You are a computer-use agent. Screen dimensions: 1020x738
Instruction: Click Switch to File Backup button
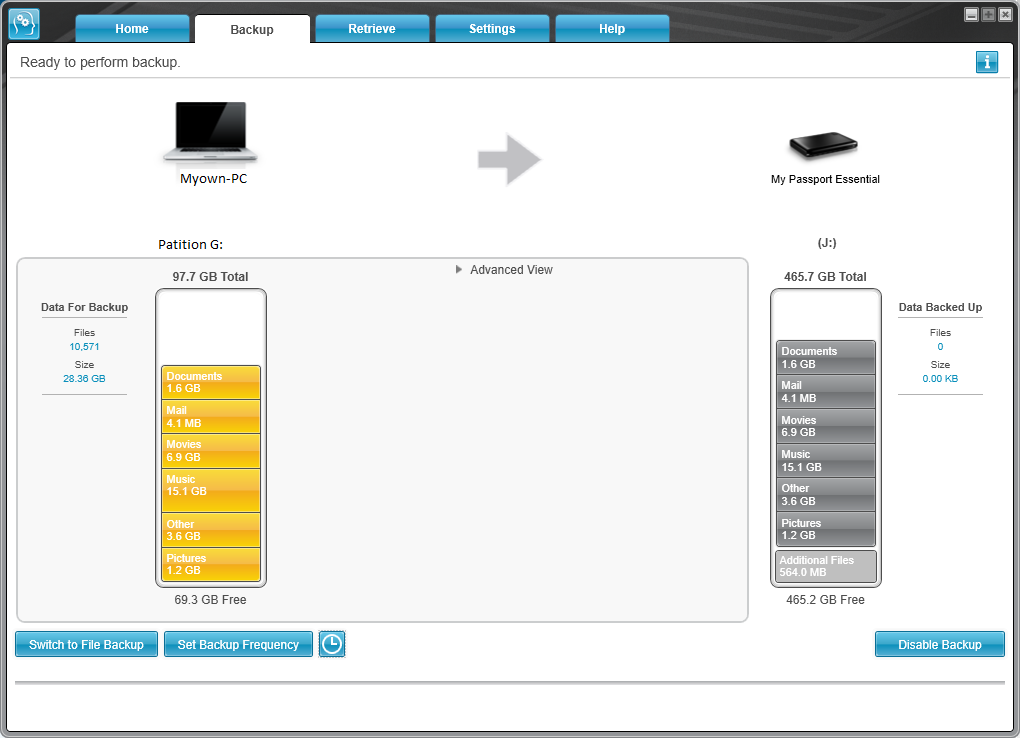(87, 644)
